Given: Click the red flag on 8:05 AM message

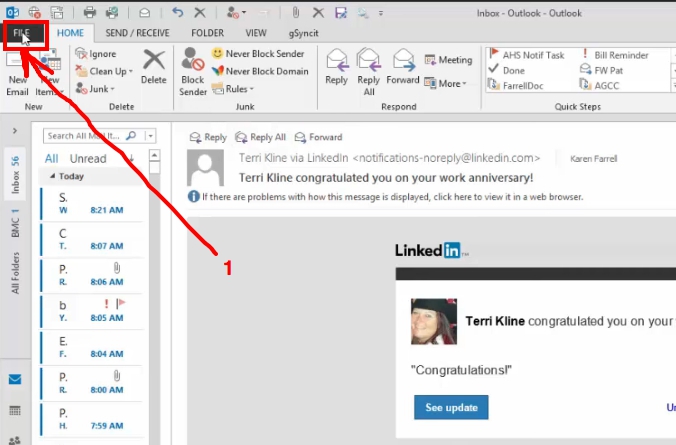Looking at the screenshot, I should pyautogui.click(x=121, y=304).
